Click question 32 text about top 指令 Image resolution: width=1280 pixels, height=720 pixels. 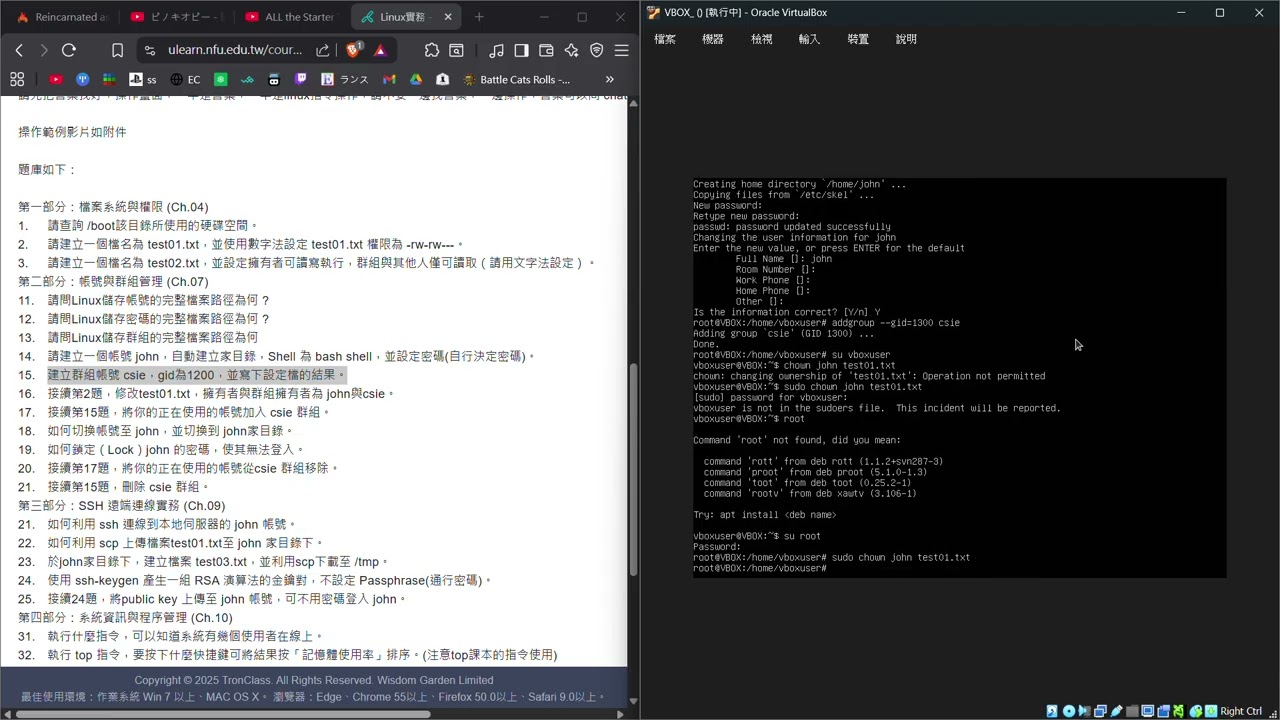coord(302,655)
